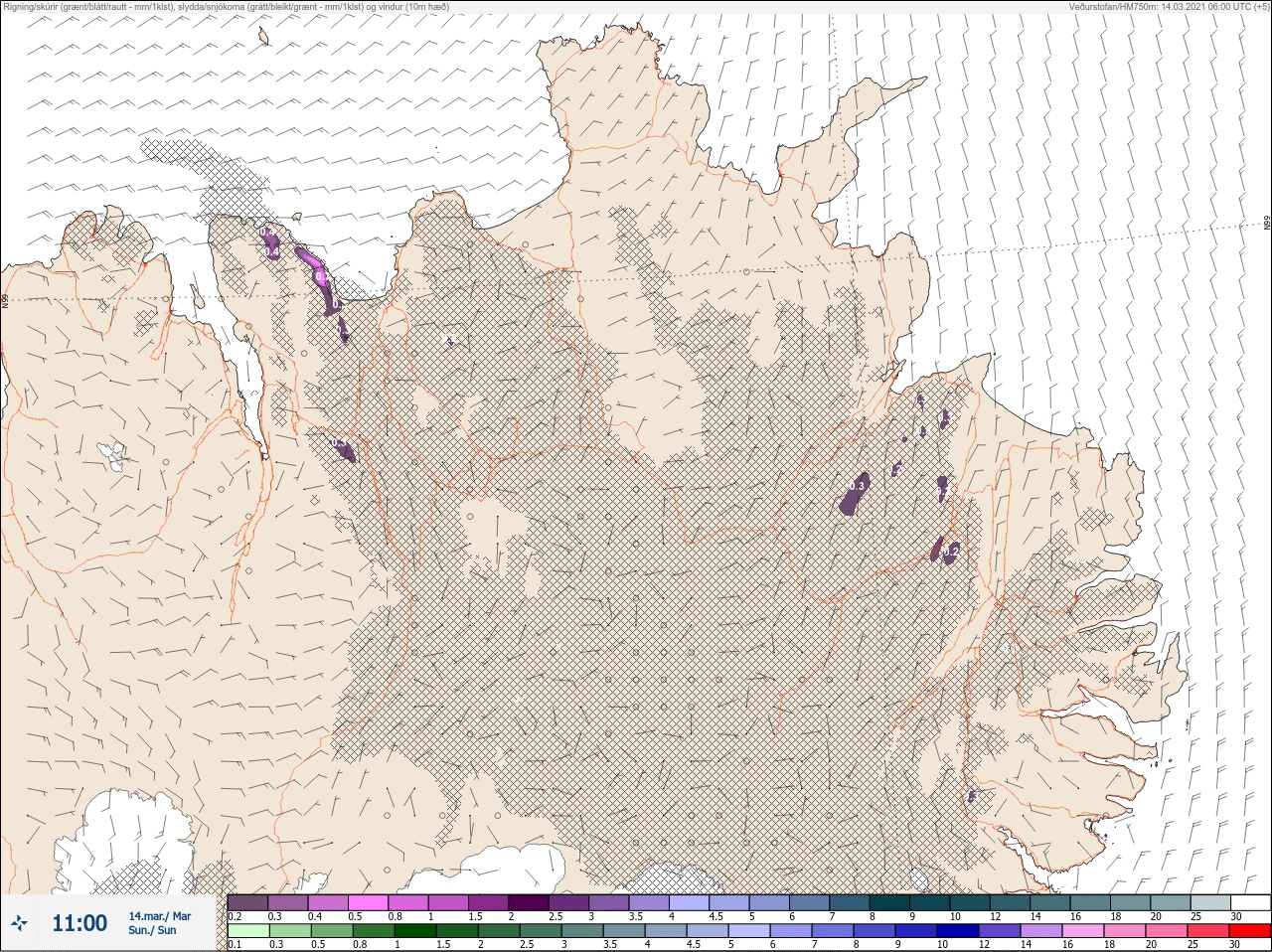Click the '0.2' label under the upper legend

tap(235, 916)
